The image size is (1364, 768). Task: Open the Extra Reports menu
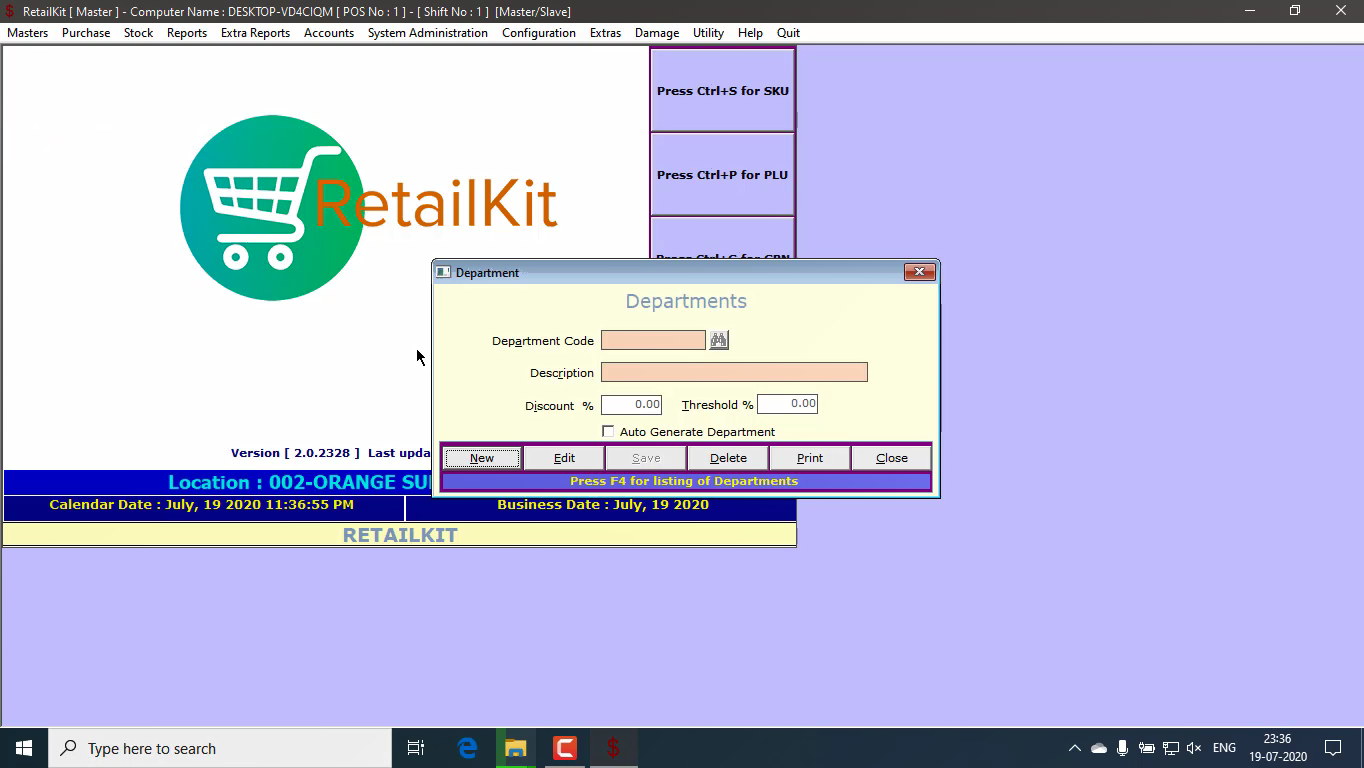point(255,33)
